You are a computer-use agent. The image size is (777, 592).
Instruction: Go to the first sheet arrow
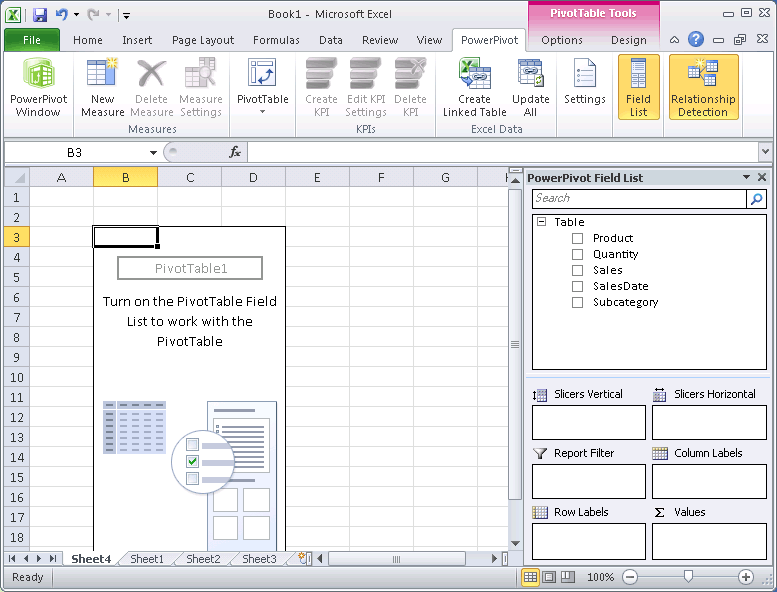tap(12, 559)
